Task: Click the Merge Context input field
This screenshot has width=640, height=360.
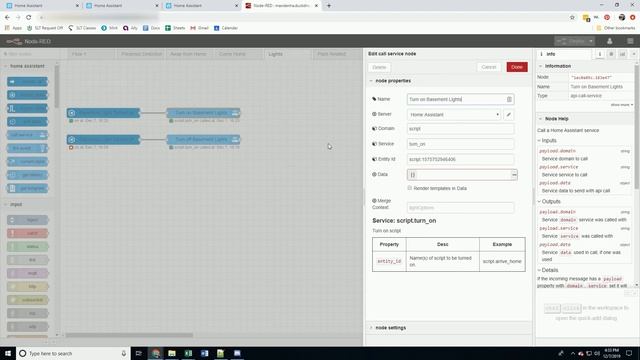Action: point(460,207)
